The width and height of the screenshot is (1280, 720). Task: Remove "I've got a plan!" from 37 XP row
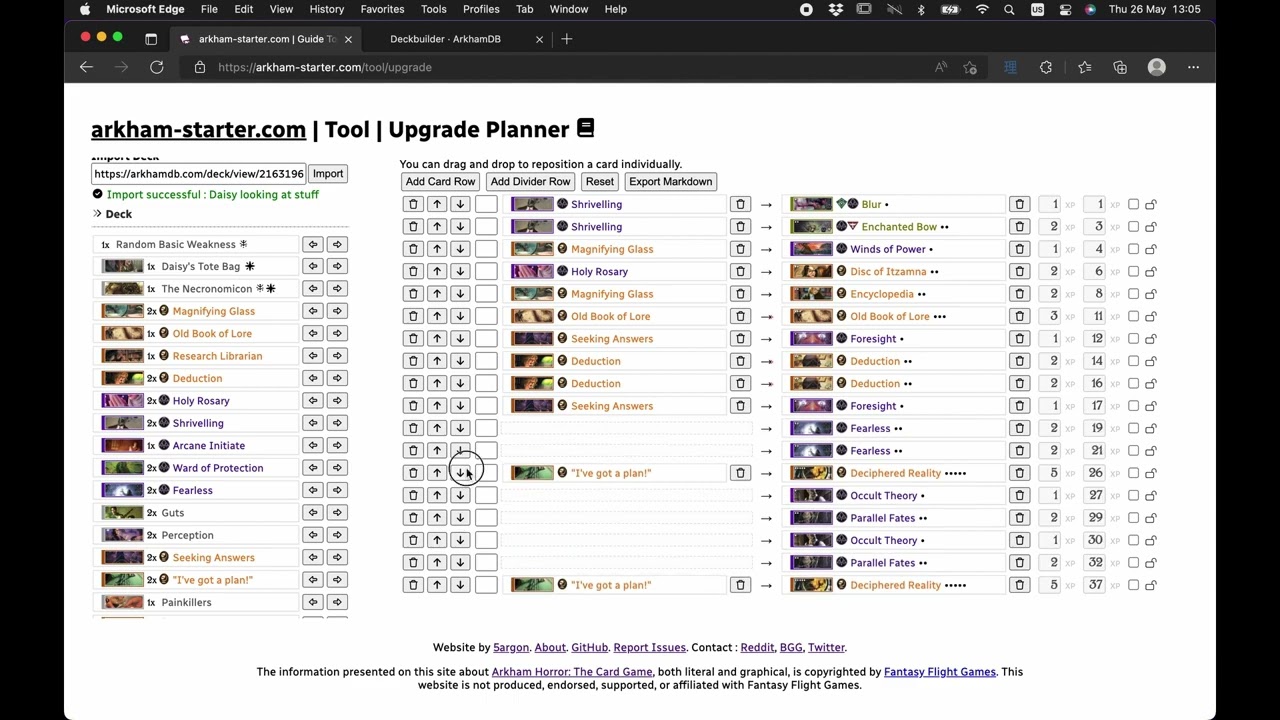[740, 585]
